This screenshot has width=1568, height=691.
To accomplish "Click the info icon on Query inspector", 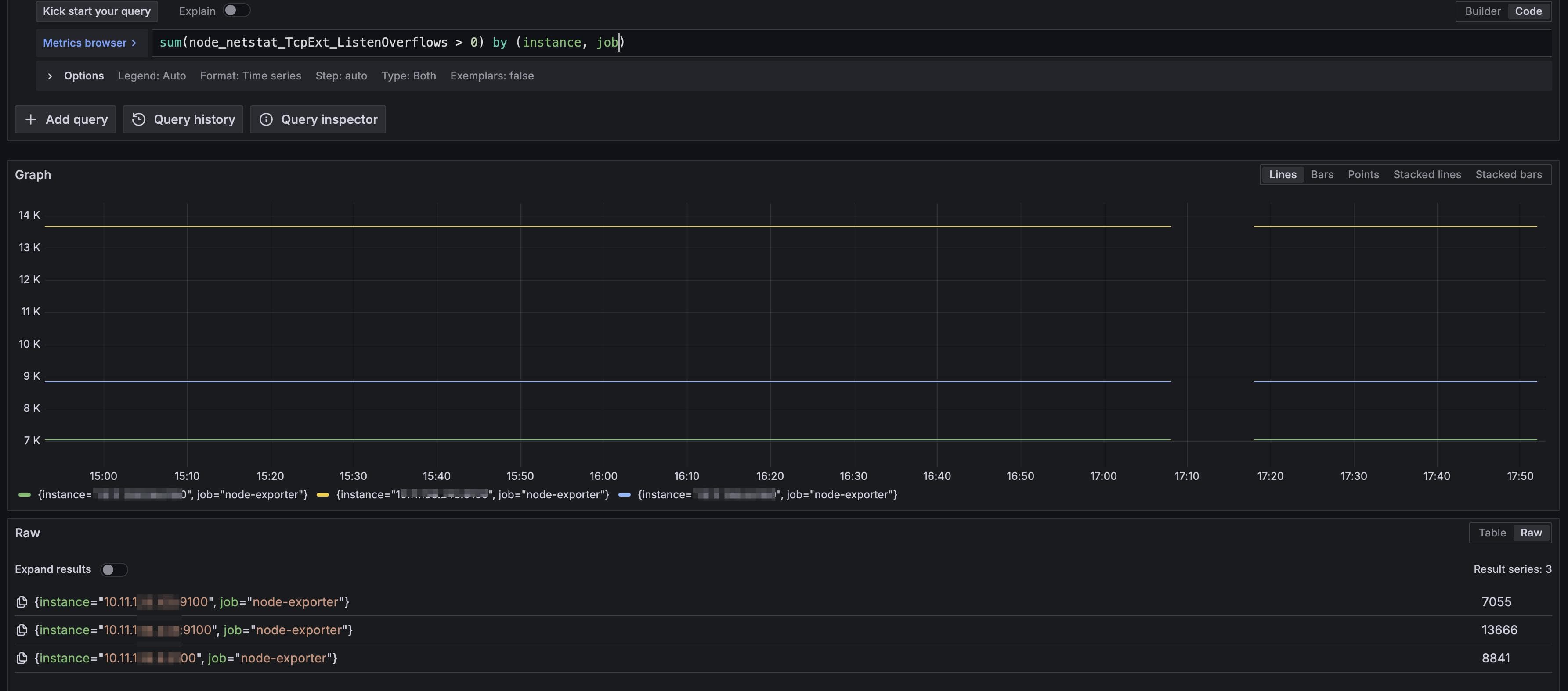I will tap(266, 119).
